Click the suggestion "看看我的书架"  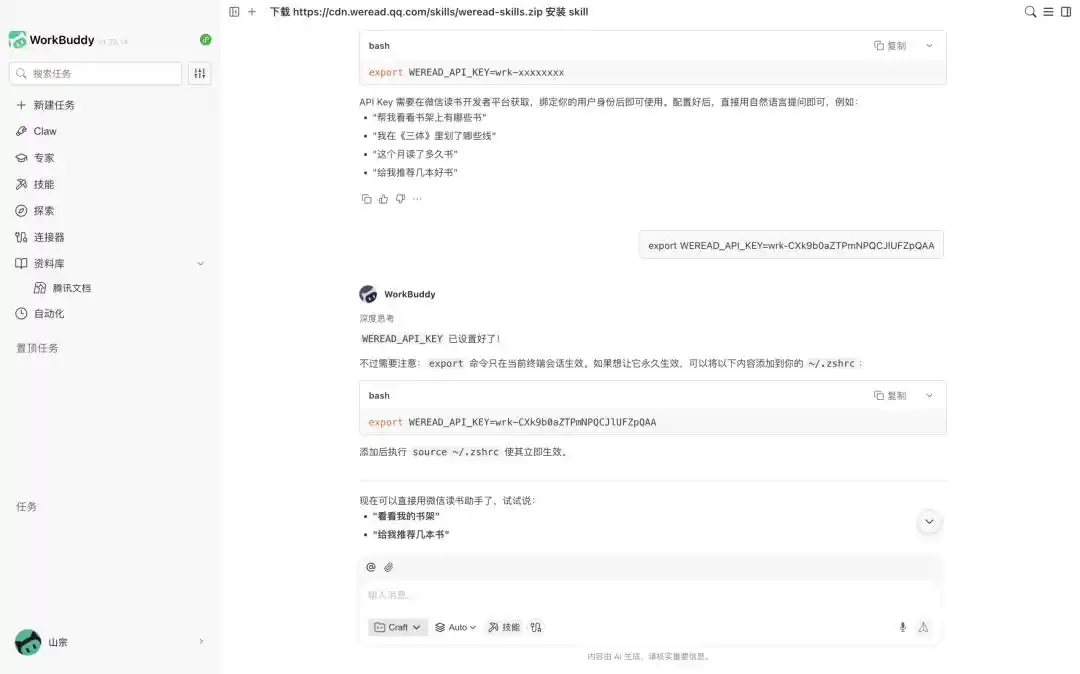(x=406, y=516)
